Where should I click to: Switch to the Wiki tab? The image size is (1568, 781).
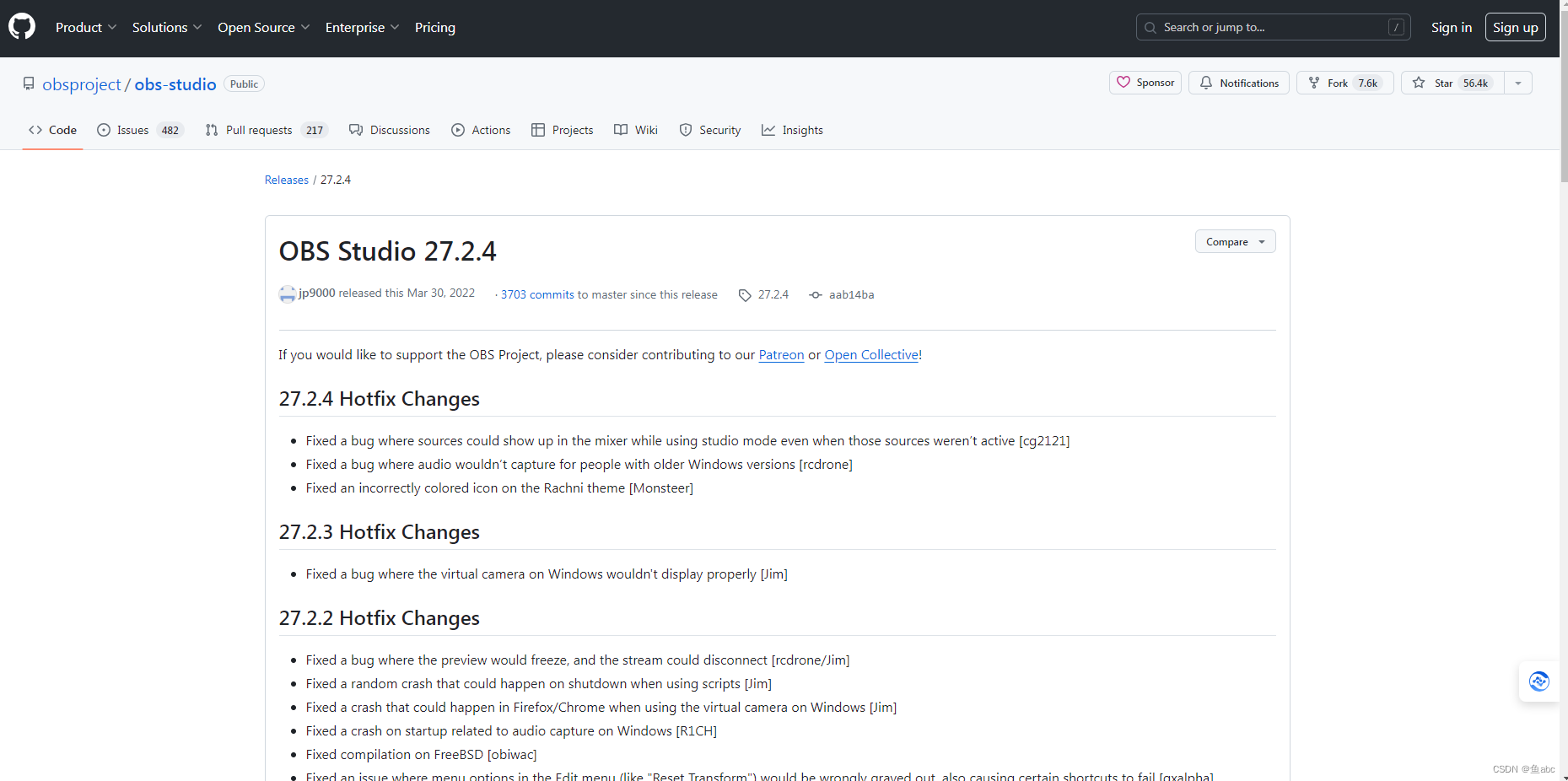click(x=636, y=130)
